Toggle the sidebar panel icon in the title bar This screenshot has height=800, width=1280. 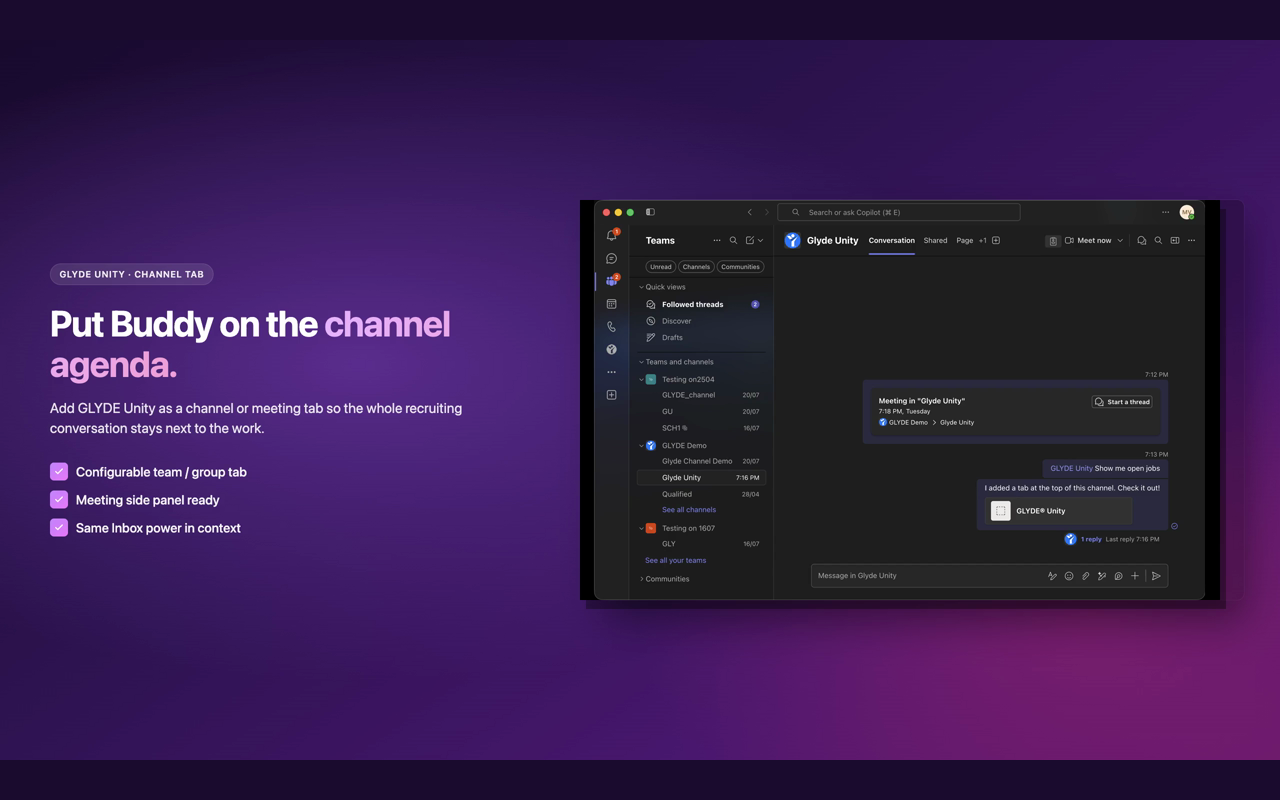pyautogui.click(x=650, y=212)
